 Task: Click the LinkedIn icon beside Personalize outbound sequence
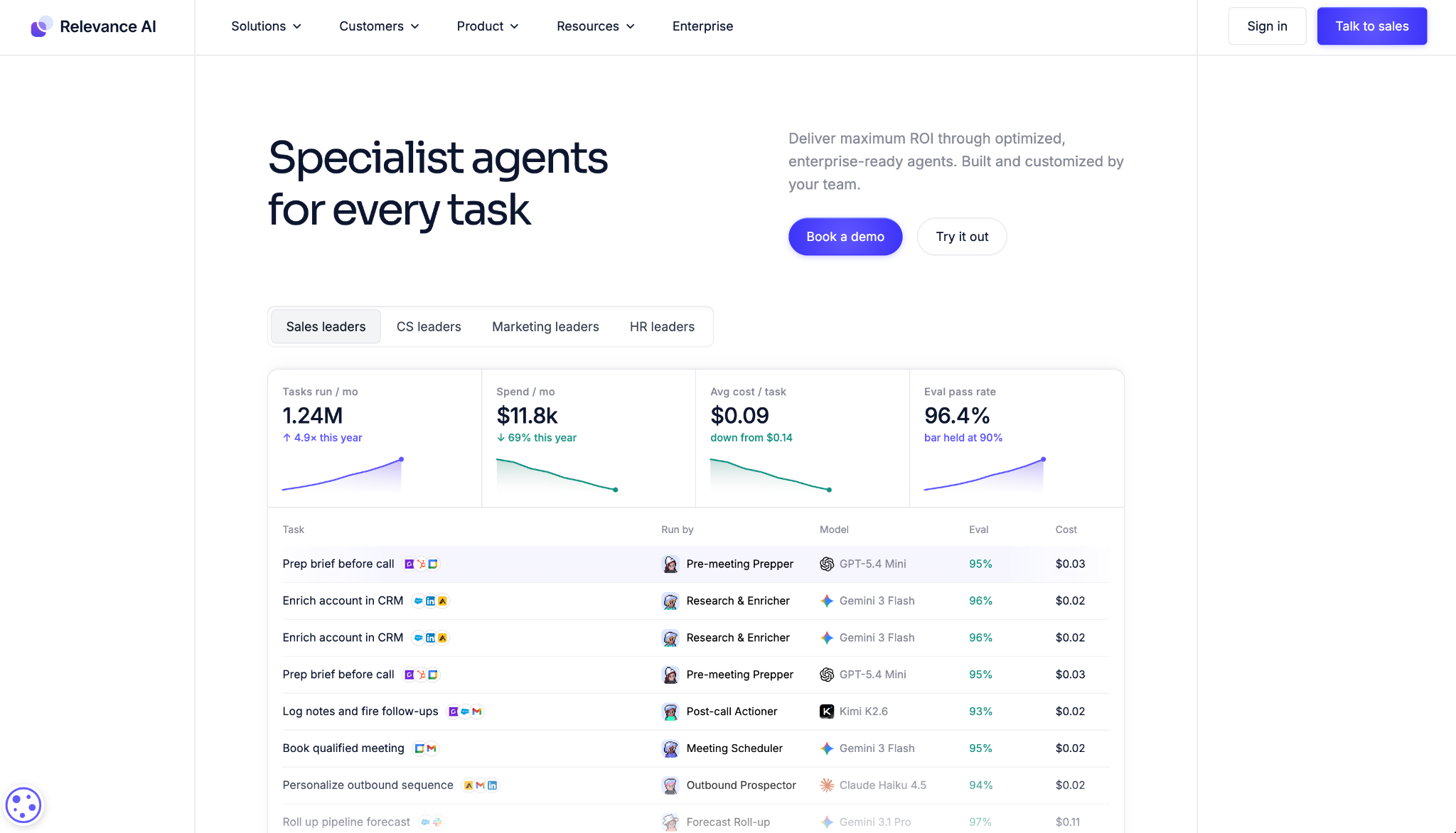(x=493, y=785)
